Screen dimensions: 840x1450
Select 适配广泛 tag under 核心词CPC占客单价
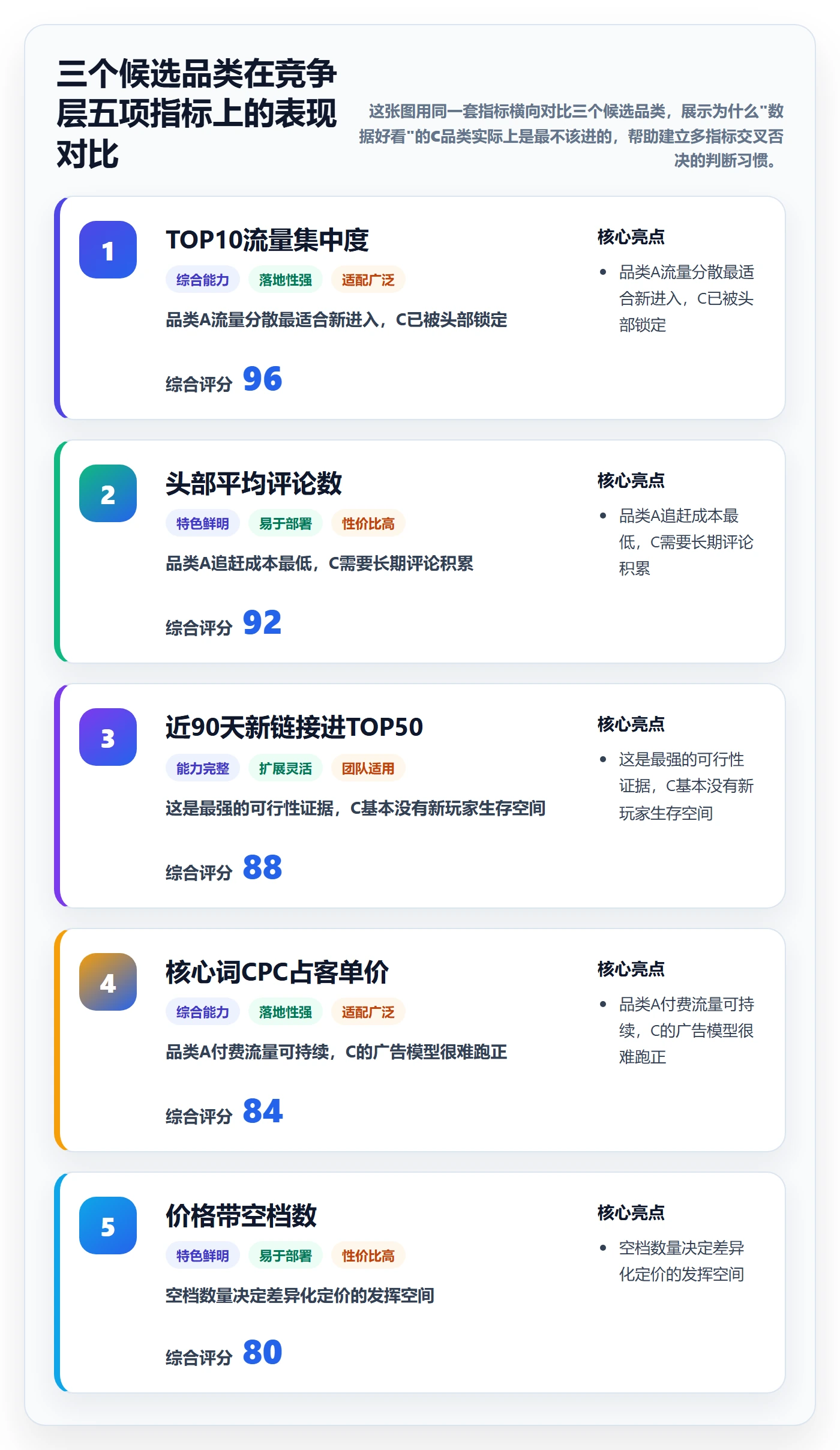coord(368,1012)
